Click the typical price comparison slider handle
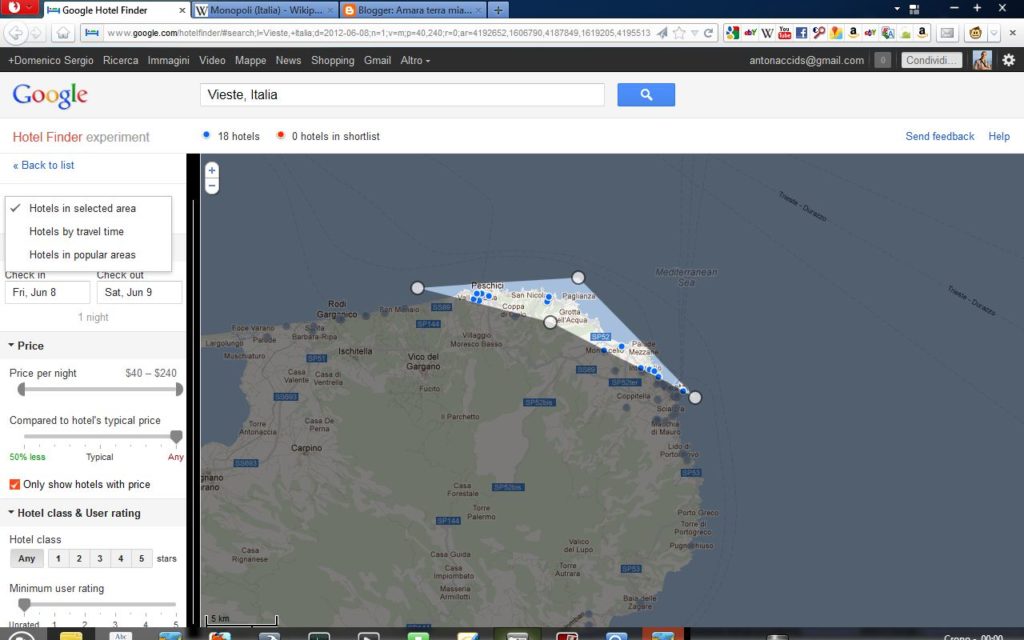The image size is (1024, 640). tap(176, 437)
